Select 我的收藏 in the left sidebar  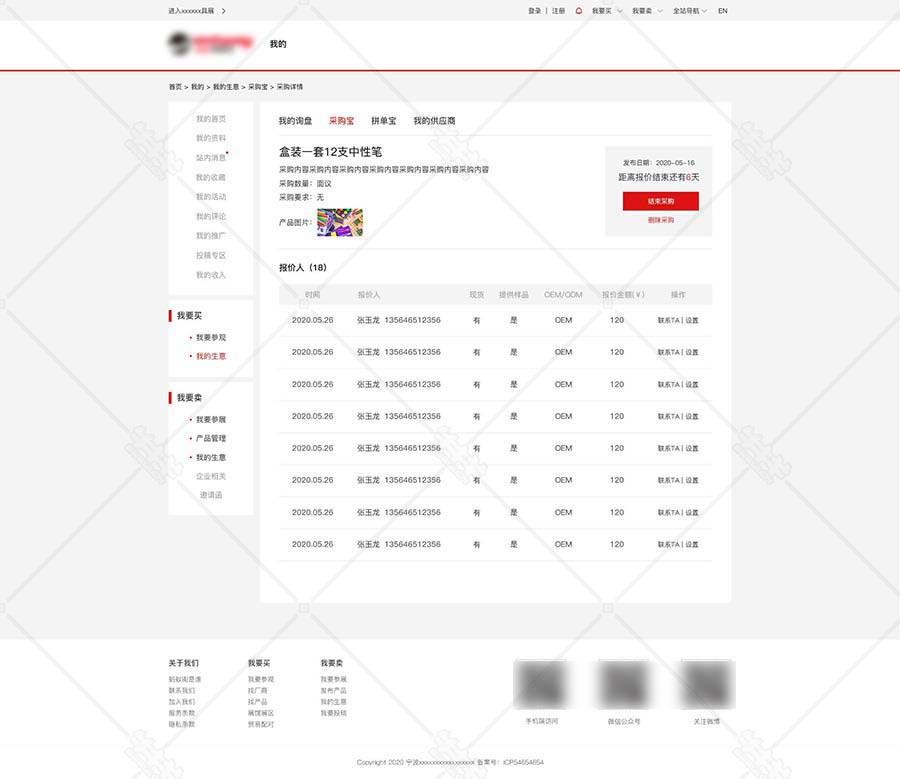pos(211,177)
